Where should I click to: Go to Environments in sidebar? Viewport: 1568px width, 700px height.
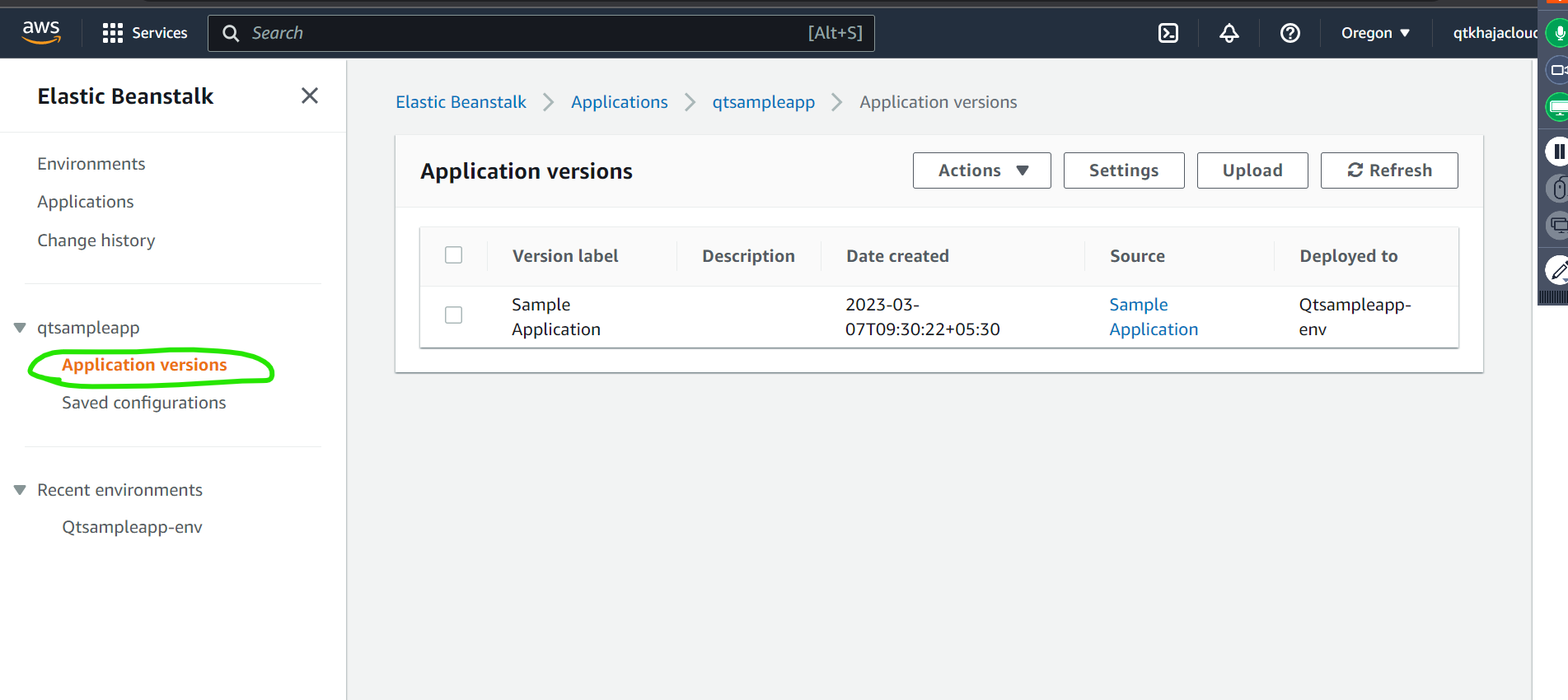point(91,164)
